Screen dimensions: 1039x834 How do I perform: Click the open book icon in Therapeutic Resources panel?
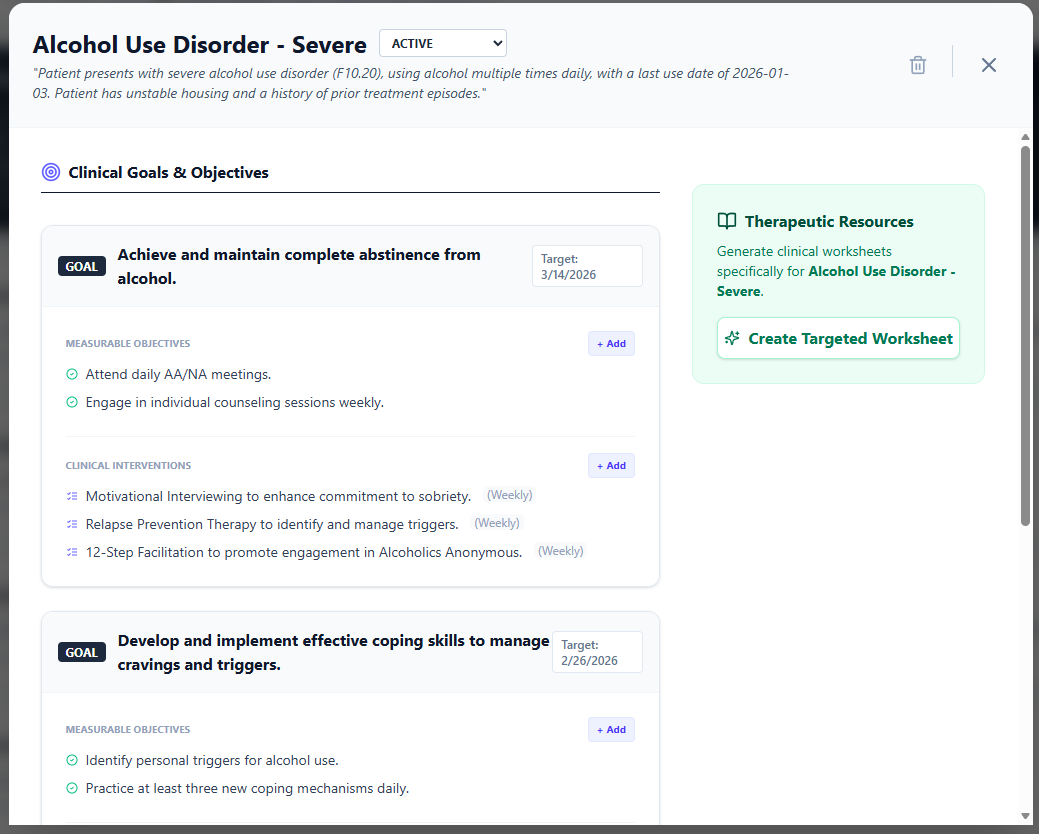click(726, 221)
